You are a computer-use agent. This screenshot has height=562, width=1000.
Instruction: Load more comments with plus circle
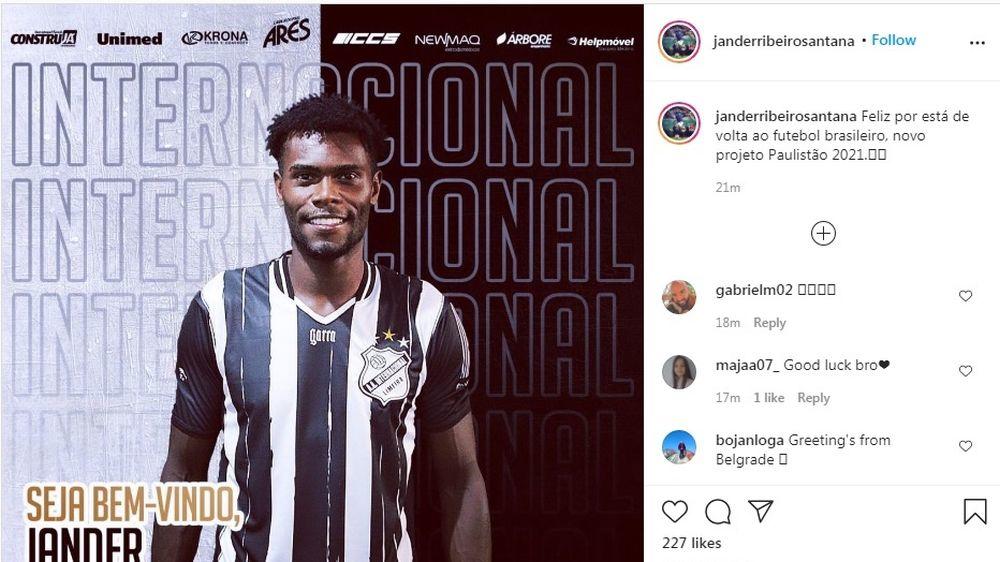823,233
